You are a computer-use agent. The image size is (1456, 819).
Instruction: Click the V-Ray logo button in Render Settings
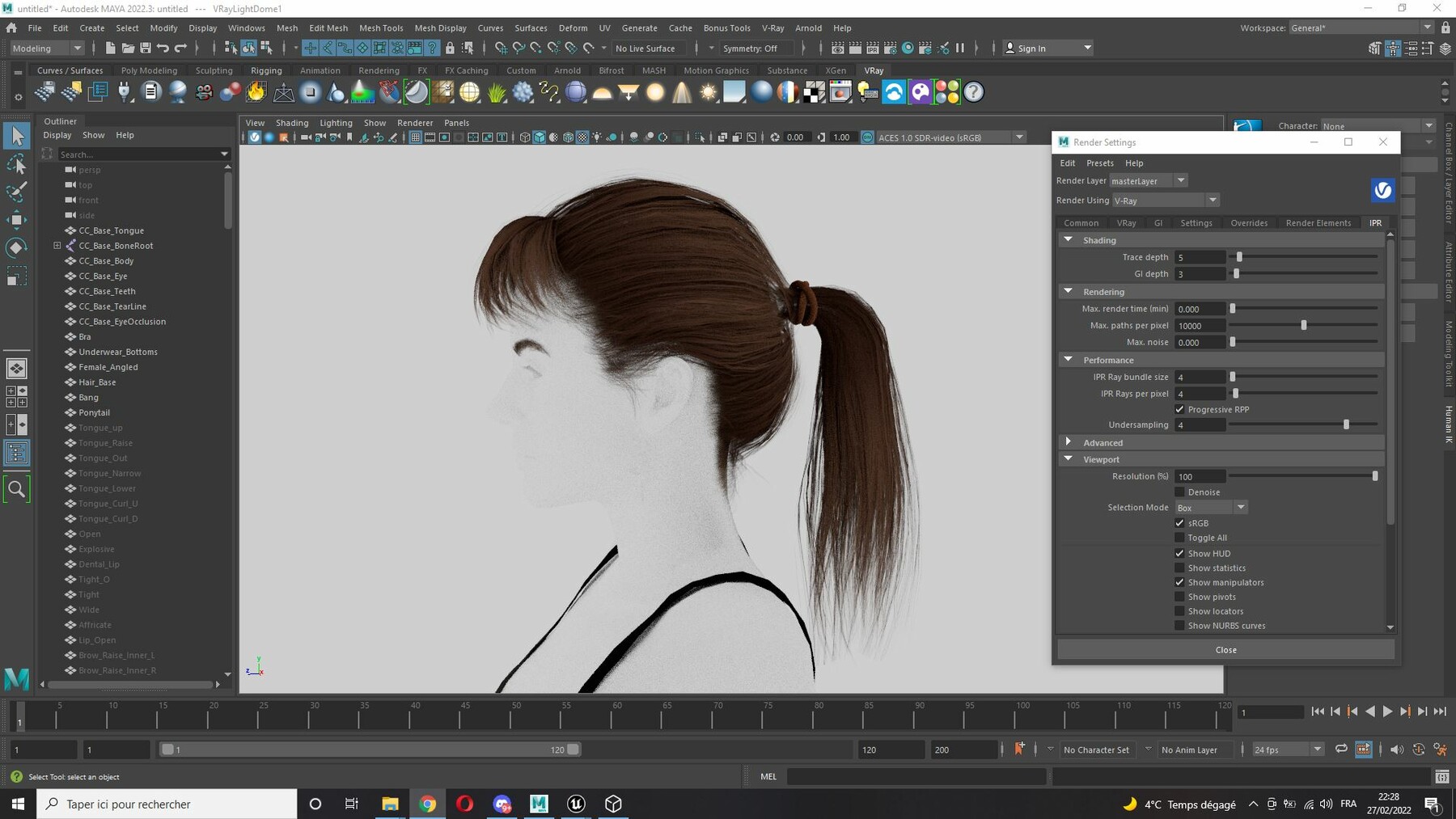point(1382,190)
